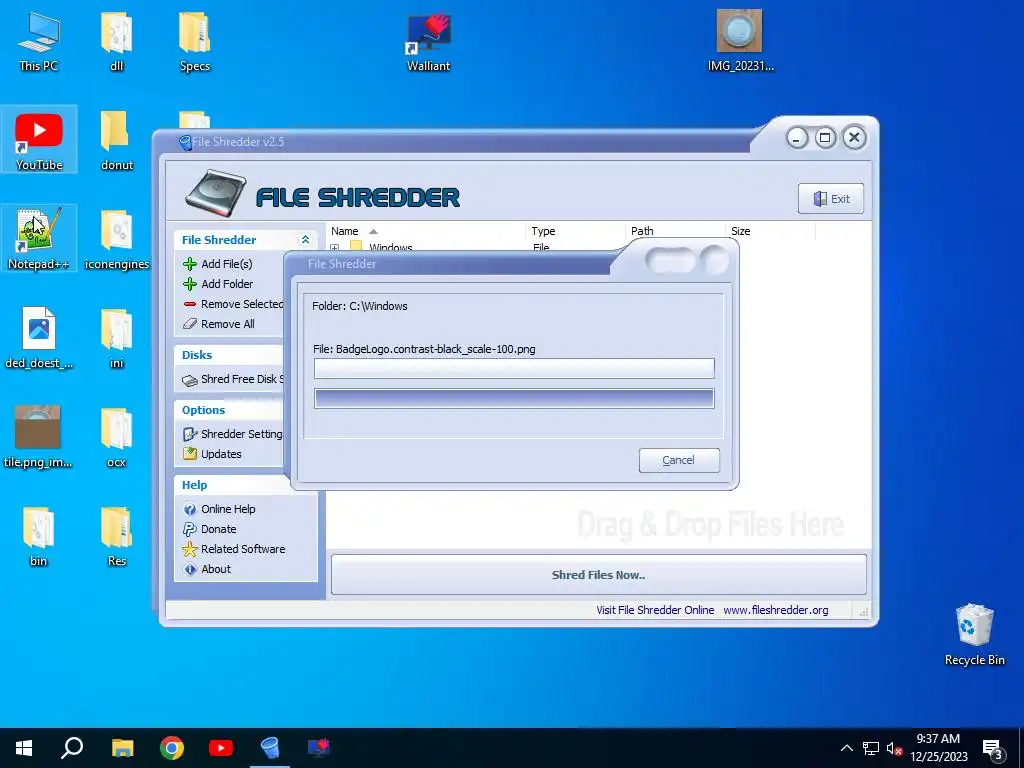Click the Windows folder icon in file list
1024x768 pixels.
356,247
